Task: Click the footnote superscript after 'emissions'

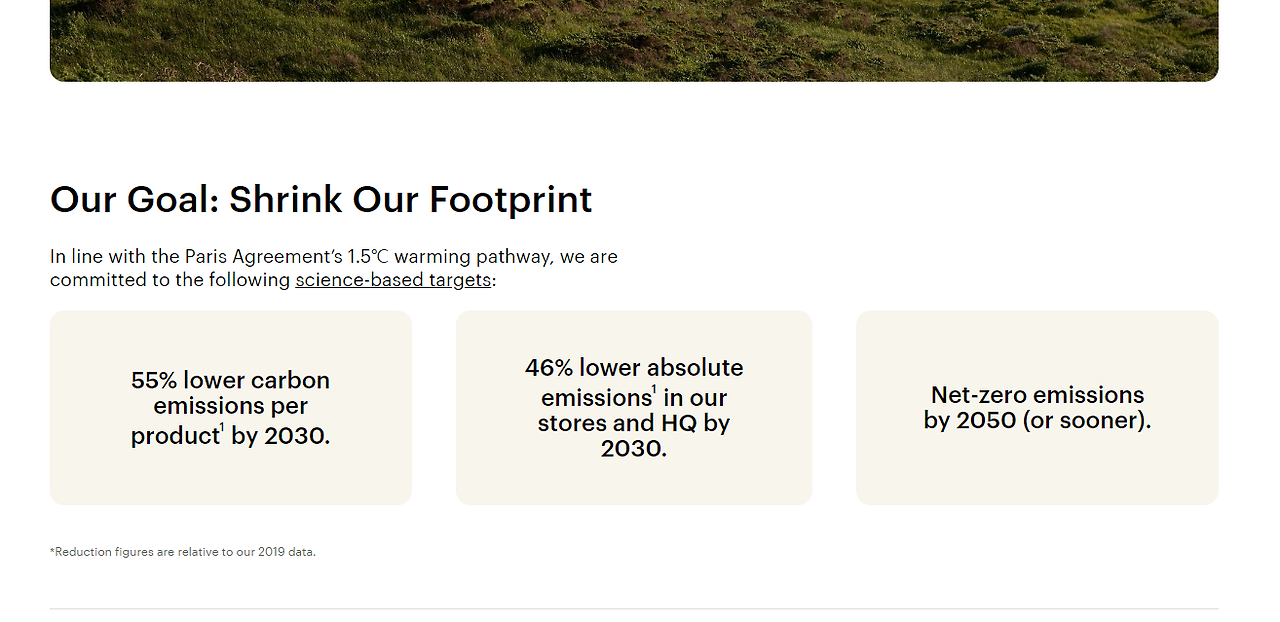Action: click(x=654, y=390)
